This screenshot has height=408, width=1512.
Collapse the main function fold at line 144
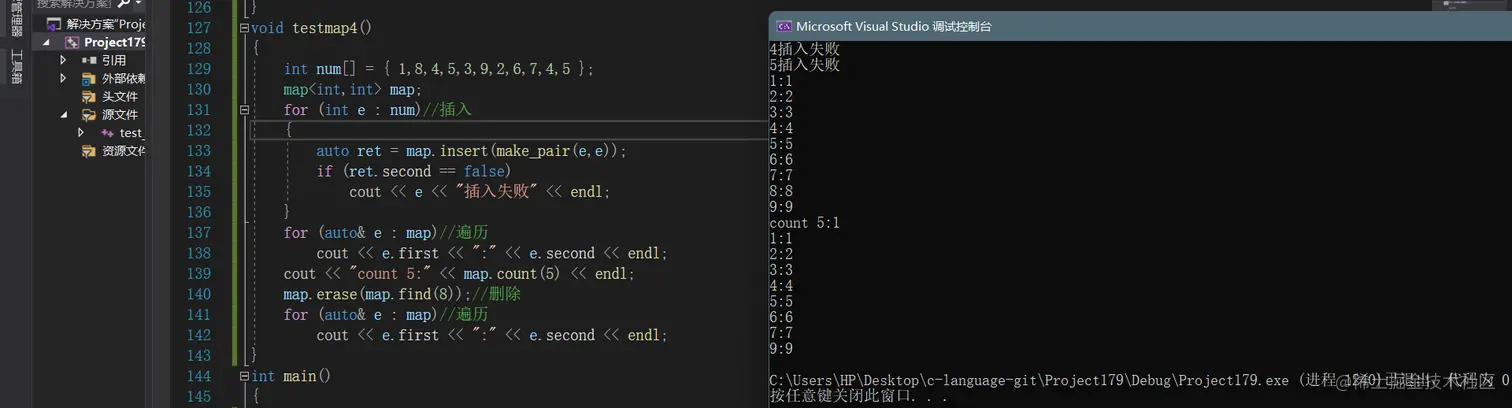pyautogui.click(x=244, y=377)
